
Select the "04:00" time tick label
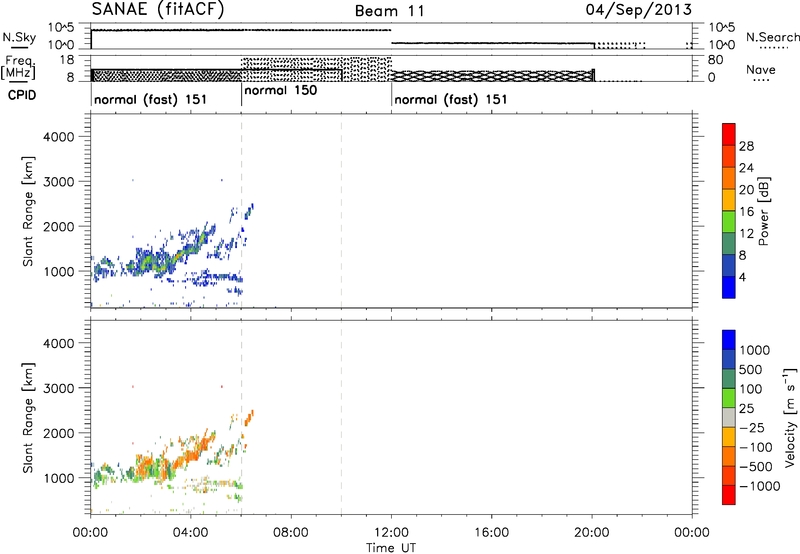pyautogui.click(x=191, y=533)
